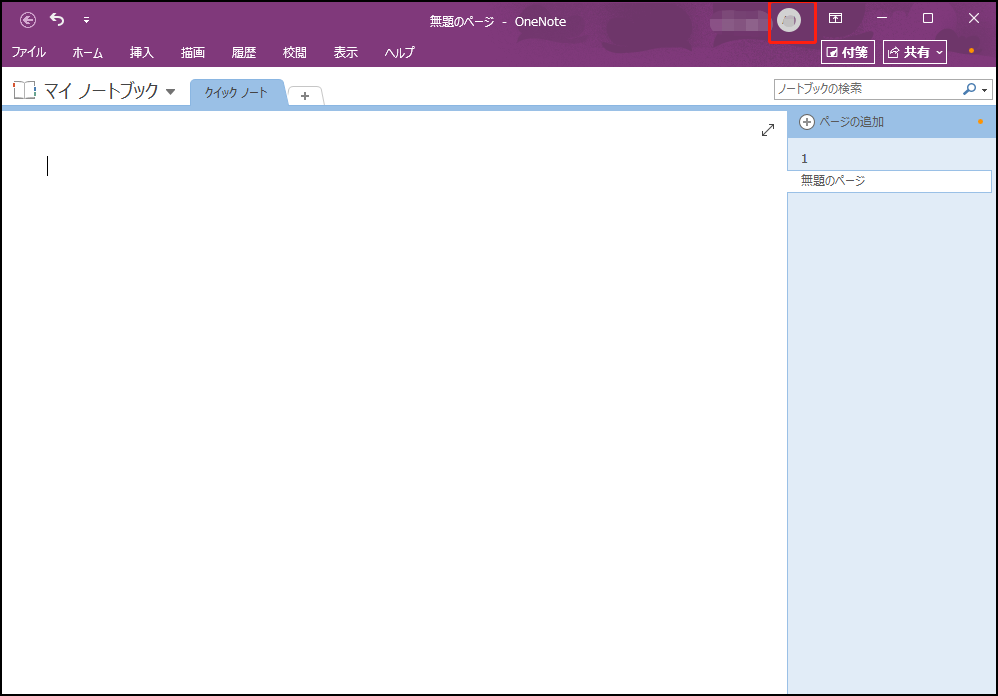Screen dimensions: 998x696
Task: Click the Back arrow in title bar
Action: click(x=27, y=20)
